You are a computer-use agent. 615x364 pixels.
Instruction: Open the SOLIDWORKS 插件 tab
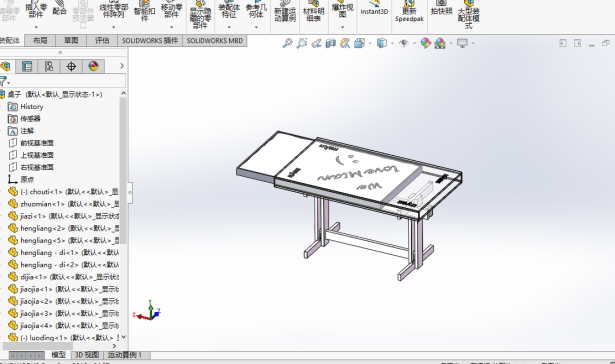tap(150, 40)
